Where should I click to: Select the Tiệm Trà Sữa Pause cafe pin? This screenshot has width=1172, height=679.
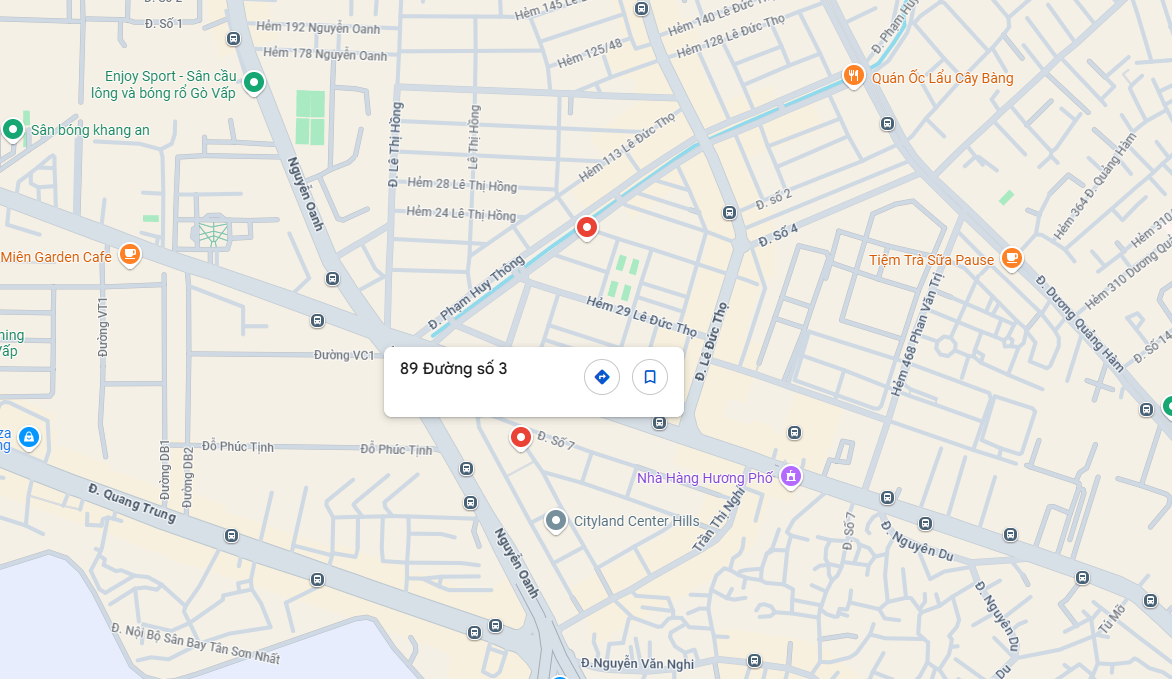pos(1011,259)
